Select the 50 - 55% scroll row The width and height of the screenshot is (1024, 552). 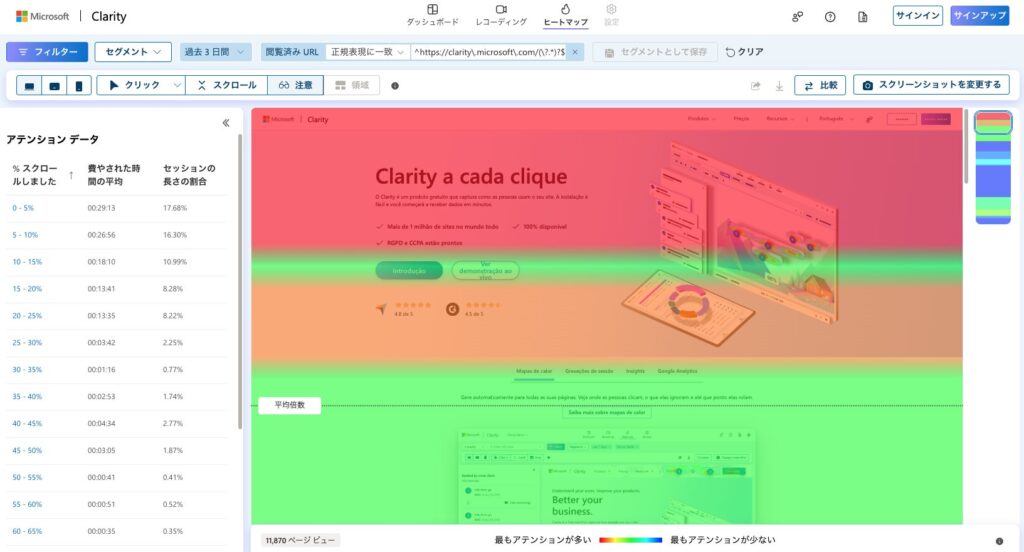116,478
